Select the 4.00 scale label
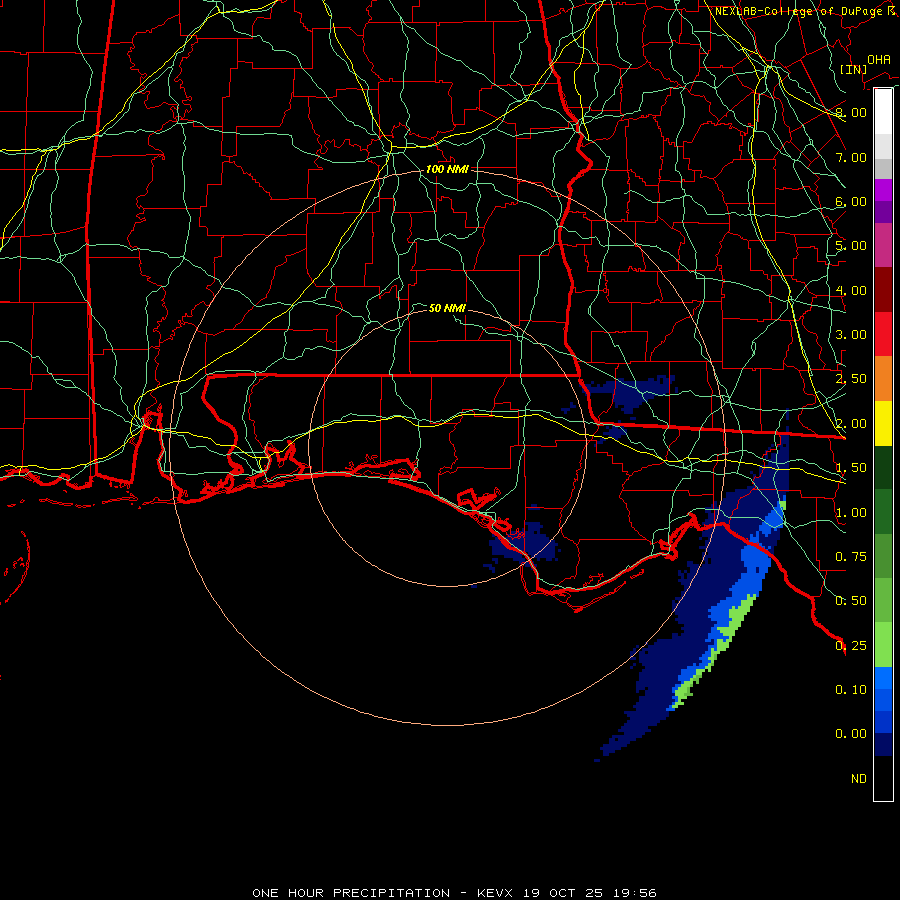This screenshot has height=900, width=900. point(851,290)
